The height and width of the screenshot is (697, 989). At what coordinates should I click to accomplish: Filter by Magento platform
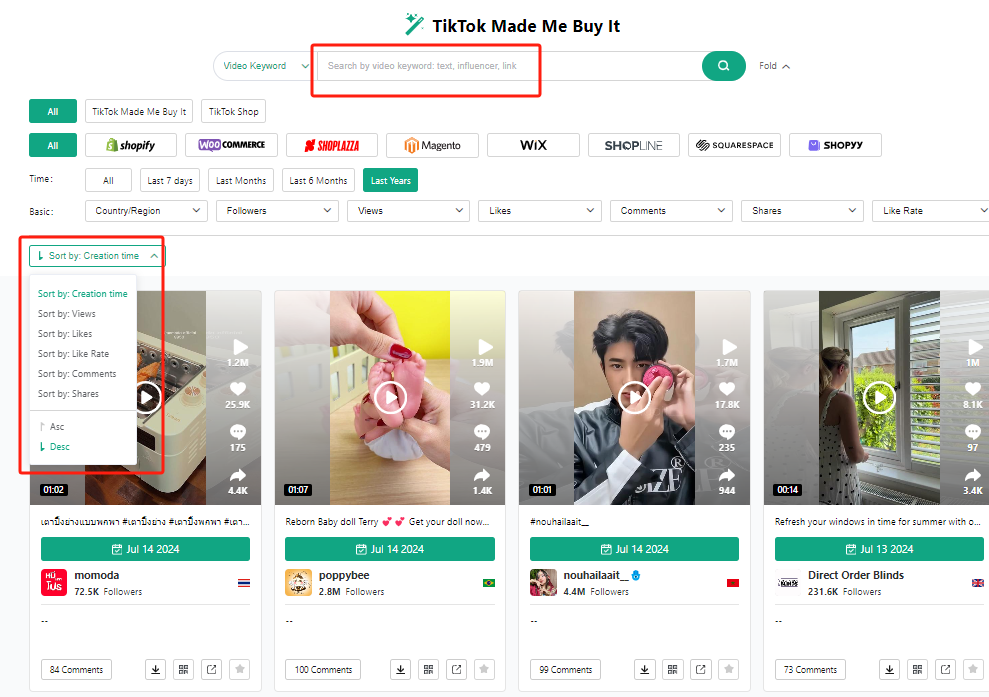(432, 145)
